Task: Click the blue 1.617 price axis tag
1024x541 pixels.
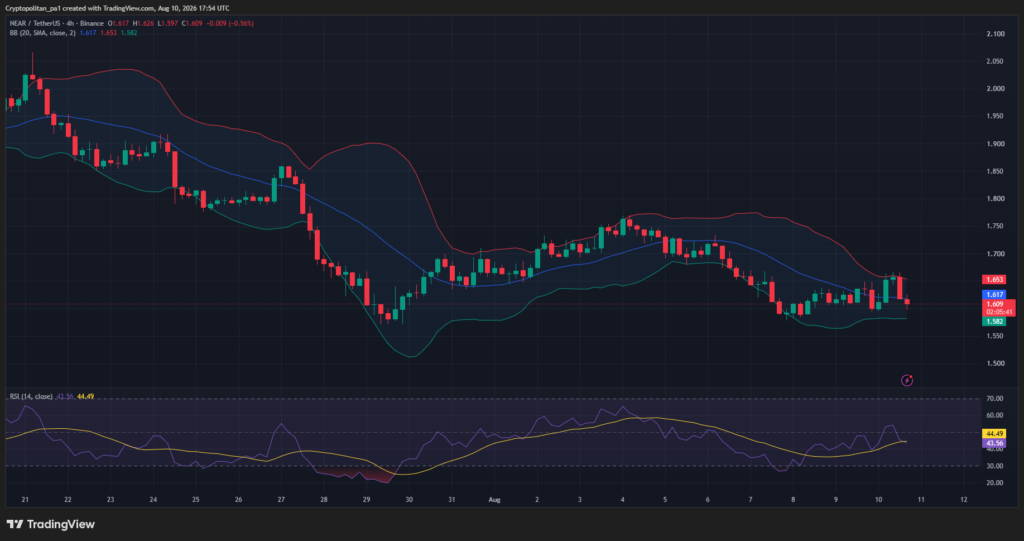Action: coord(994,295)
